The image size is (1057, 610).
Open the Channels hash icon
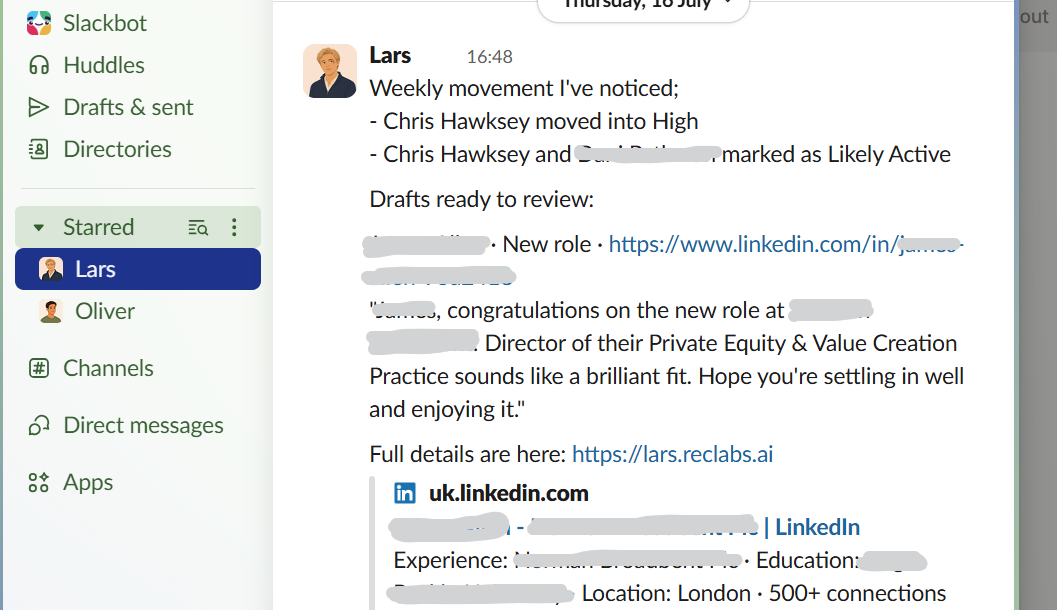pyautogui.click(x=38, y=369)
